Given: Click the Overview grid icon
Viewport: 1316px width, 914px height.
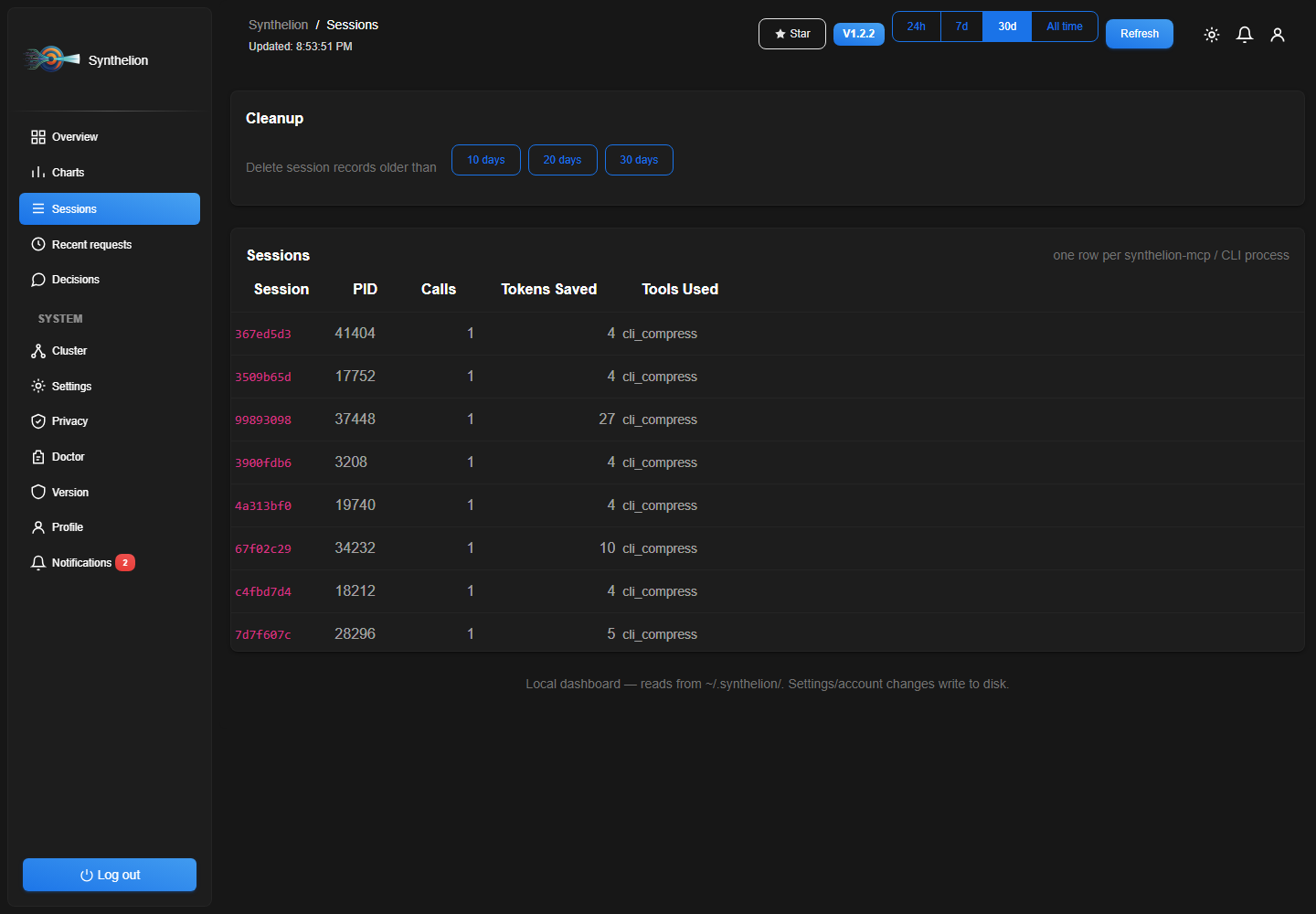Looking at the screenshot, I should click(x=38, y=137).
